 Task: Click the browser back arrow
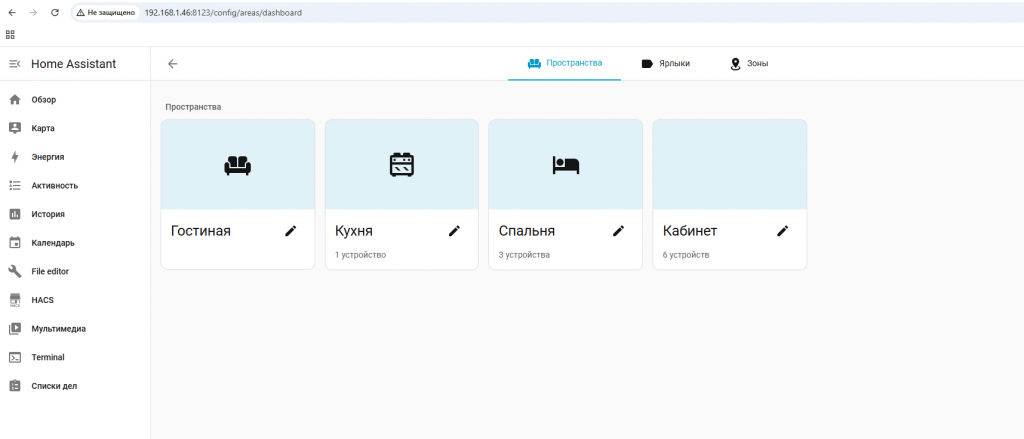tap(12, 12)
